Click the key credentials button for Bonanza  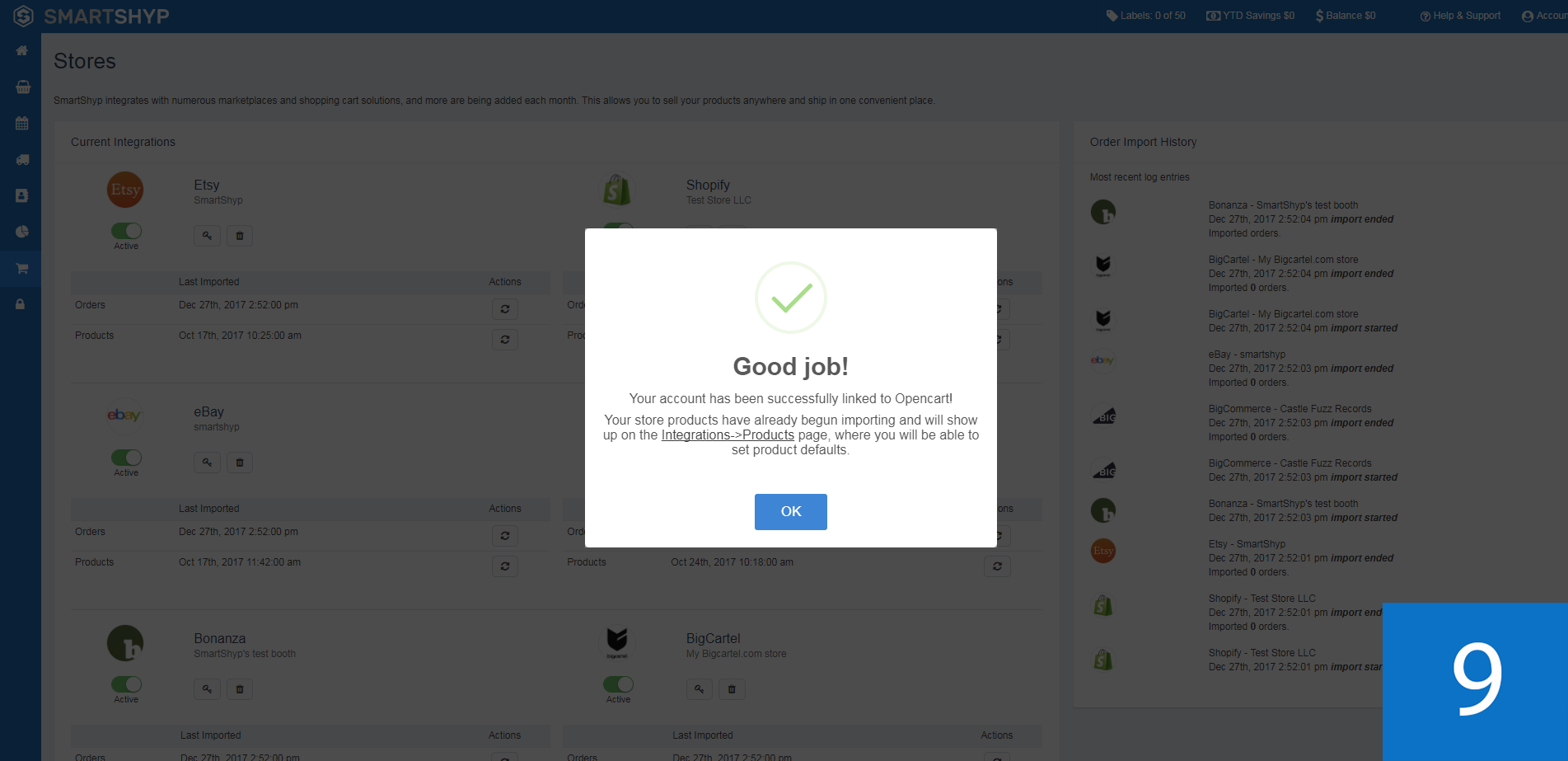coord(207,689)
